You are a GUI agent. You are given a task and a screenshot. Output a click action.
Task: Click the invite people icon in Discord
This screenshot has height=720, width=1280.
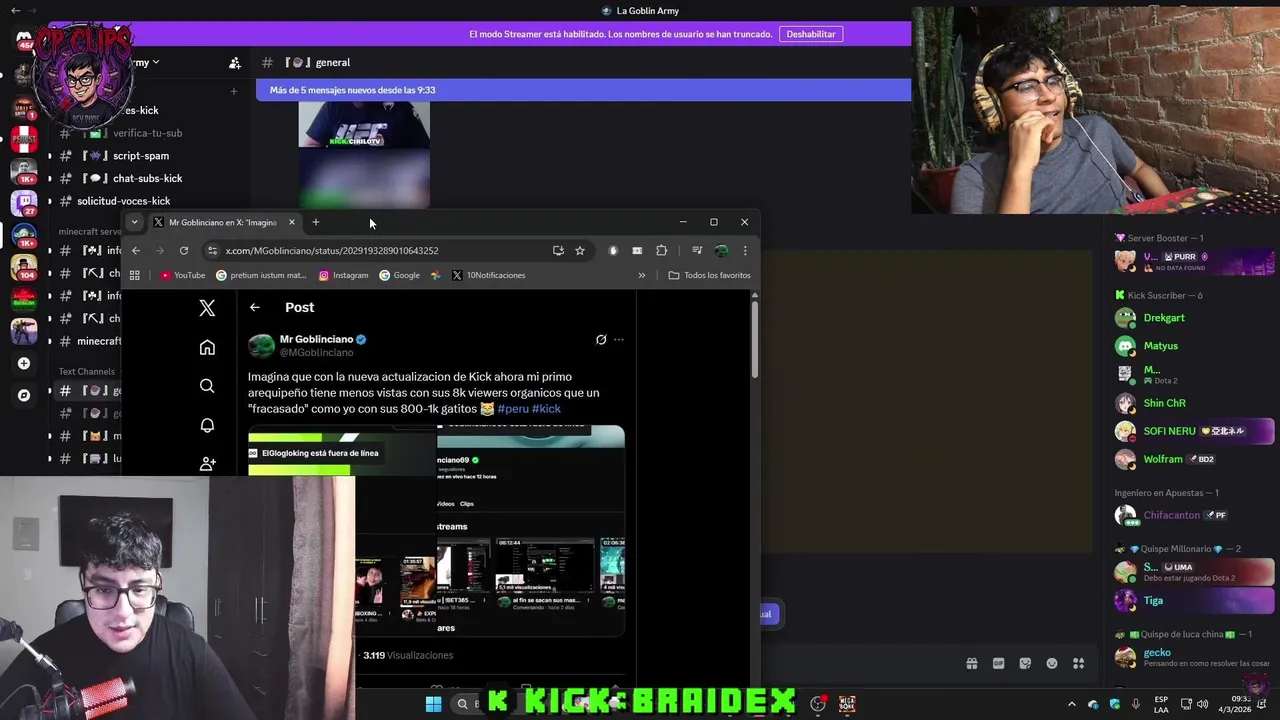pyautogui.click(x=235, y=62)
